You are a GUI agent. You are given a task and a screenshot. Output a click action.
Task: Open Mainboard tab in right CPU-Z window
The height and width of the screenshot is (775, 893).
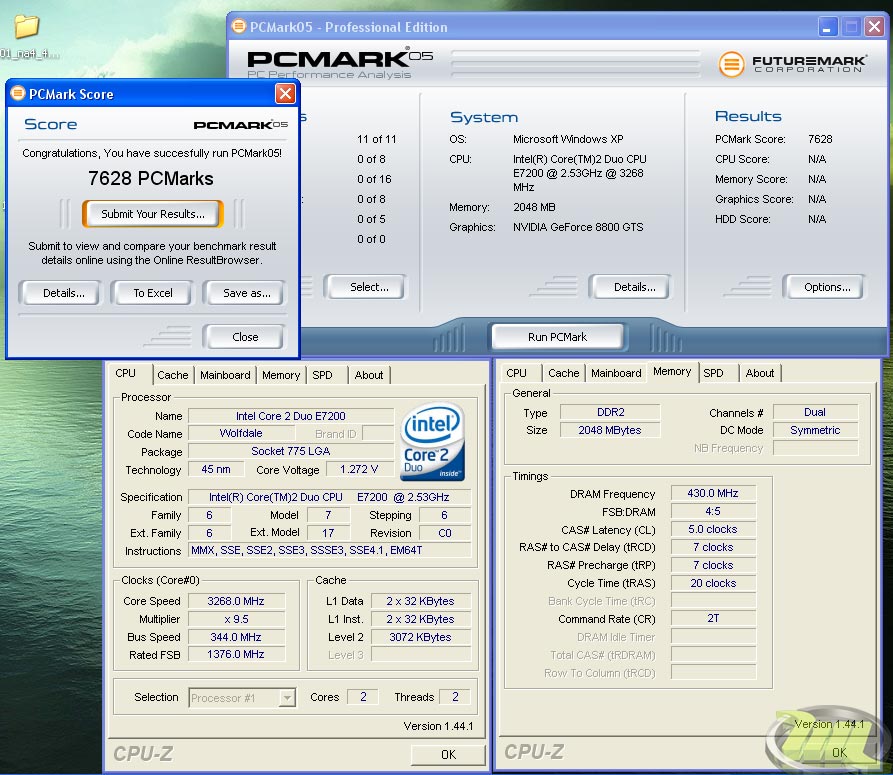tap(616, 373)
